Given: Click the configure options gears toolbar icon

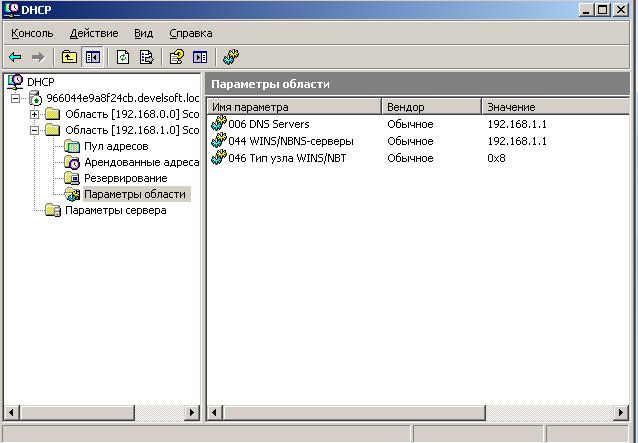Looking at the screenshot, I should (231, 57).
